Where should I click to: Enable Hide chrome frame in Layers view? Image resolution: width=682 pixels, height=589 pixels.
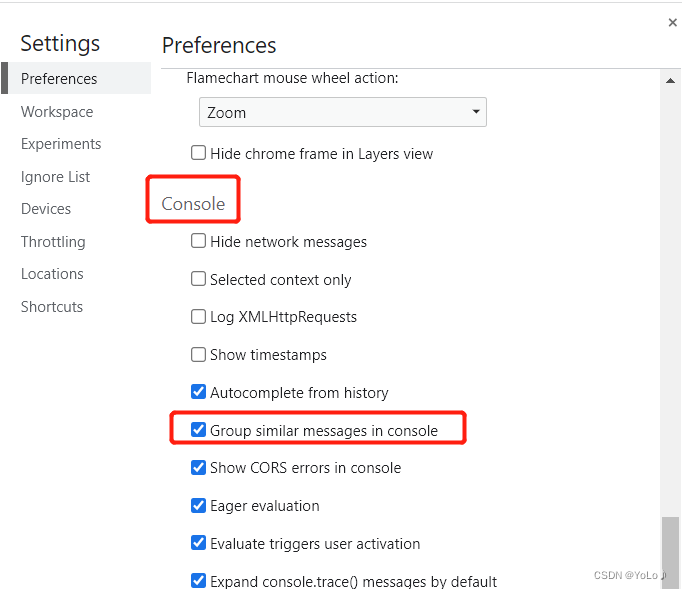[199, 154]
